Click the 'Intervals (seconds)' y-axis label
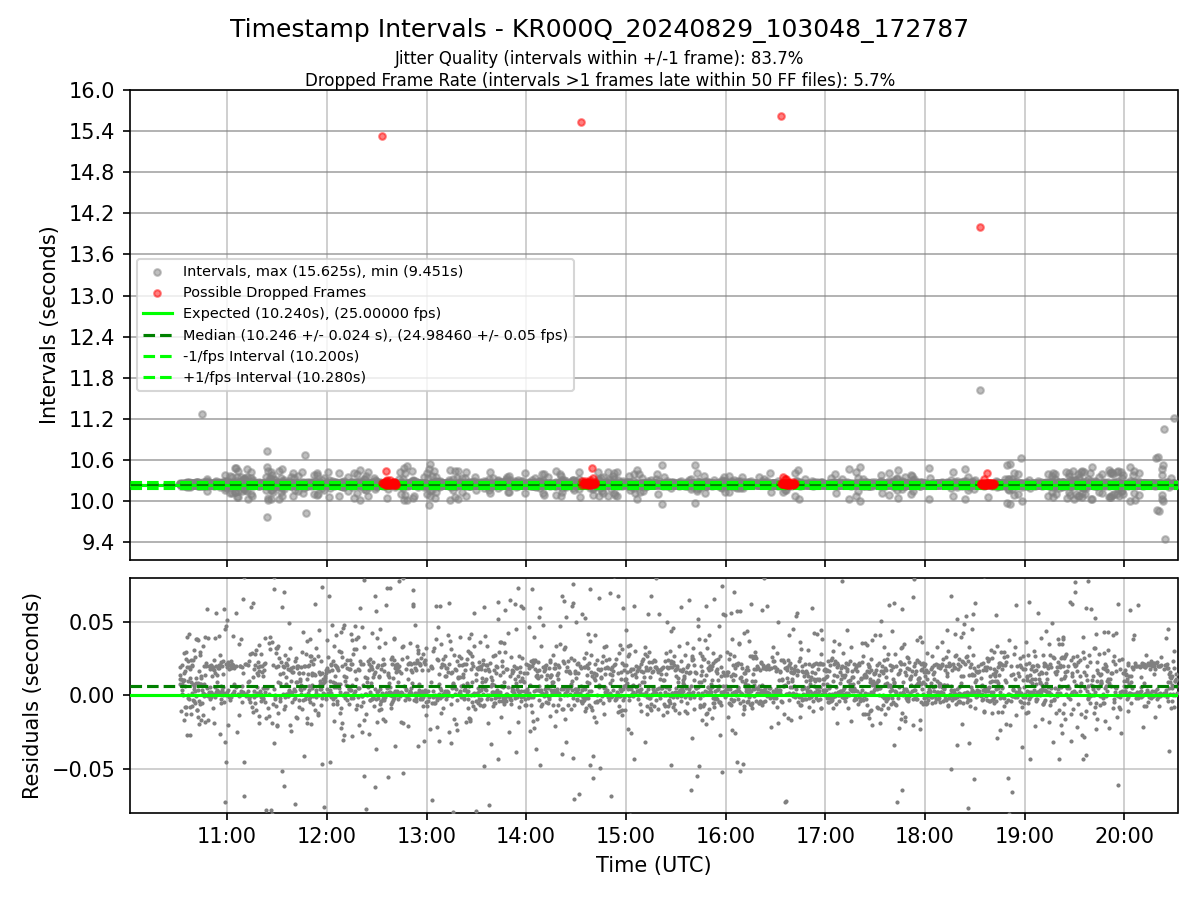Viewport: 1200px width, 900px height. tap(49, 325)
